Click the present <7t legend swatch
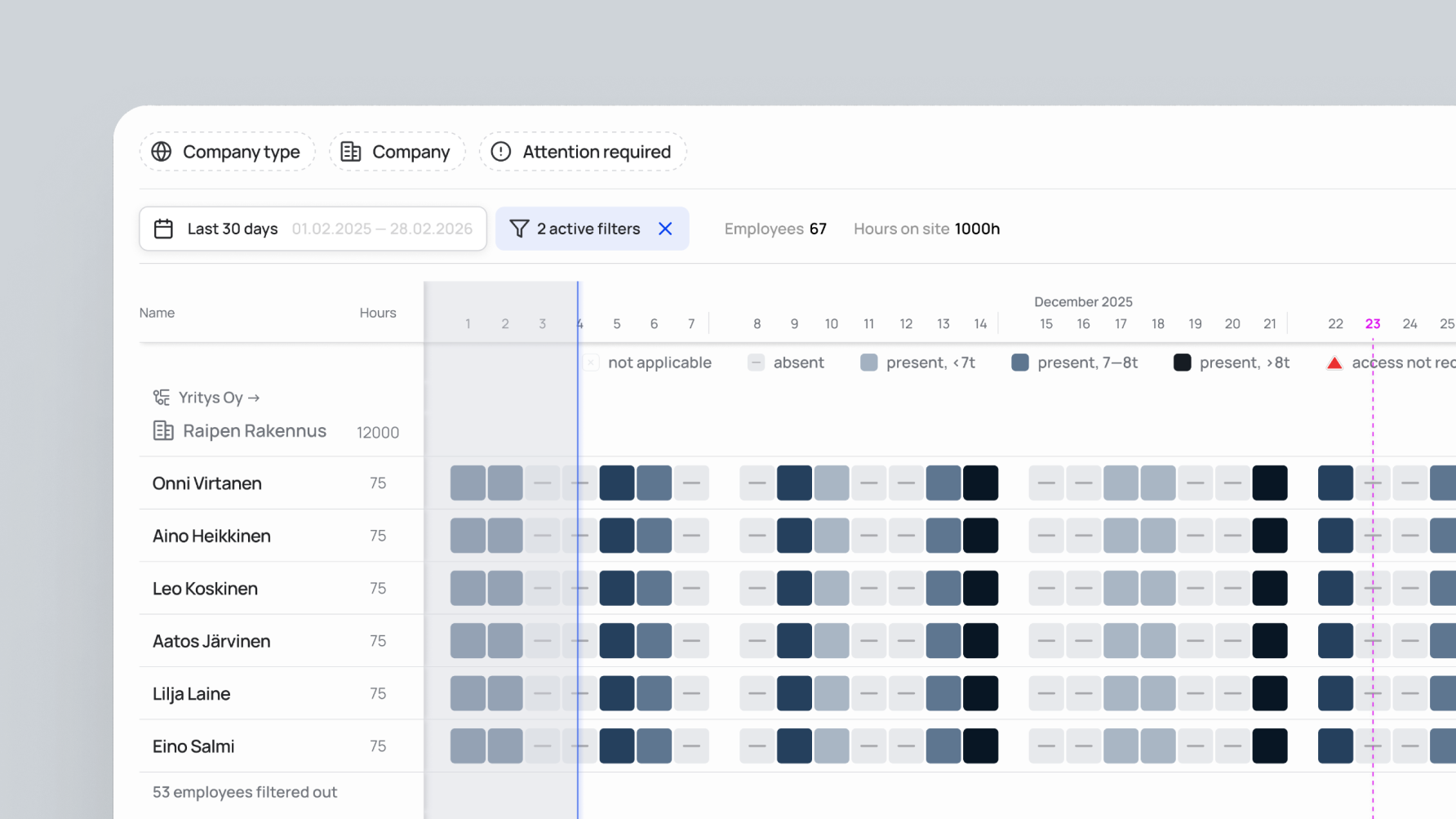 pos(869,363)
